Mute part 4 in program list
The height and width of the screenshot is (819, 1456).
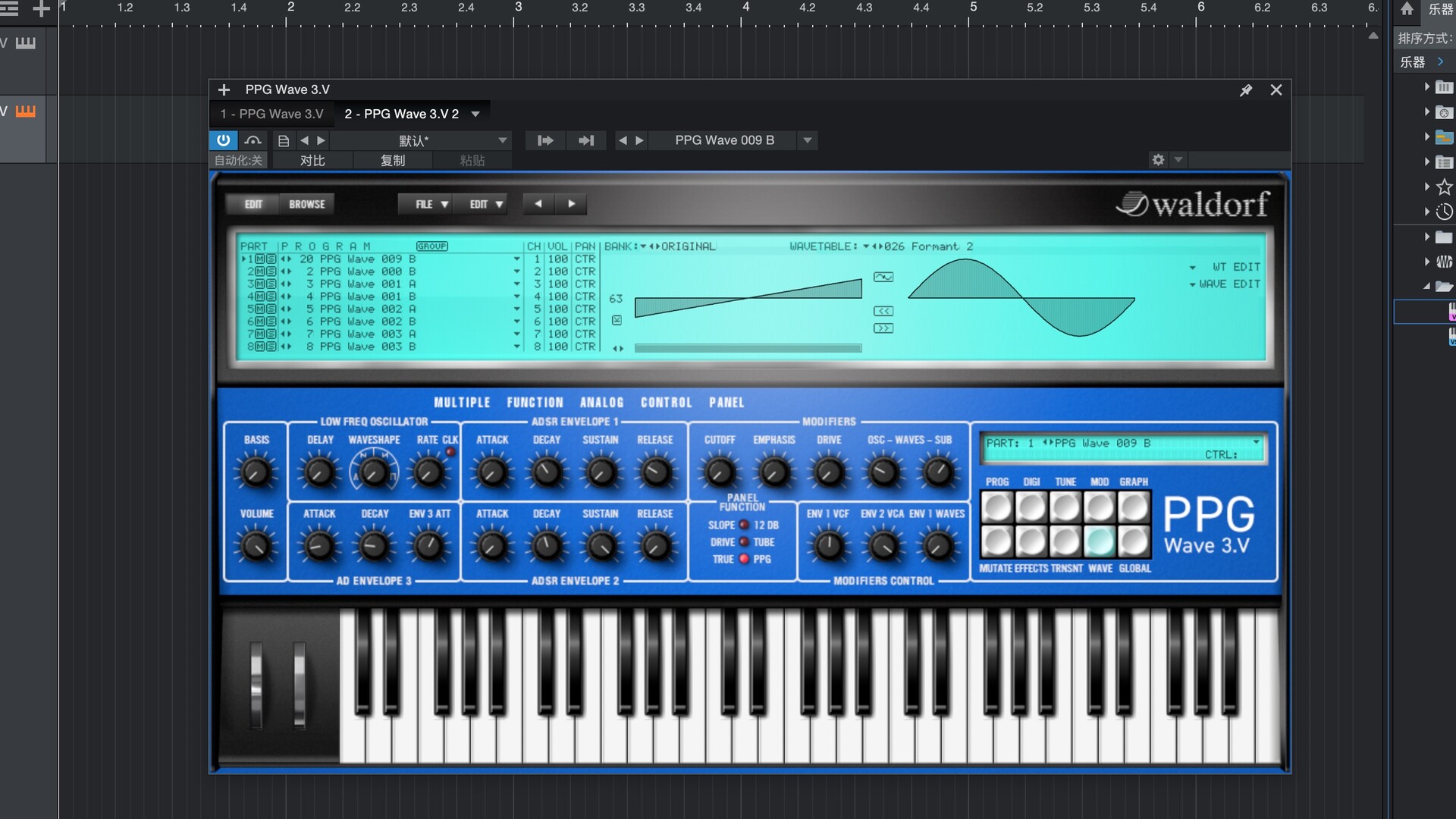point(260,297)
